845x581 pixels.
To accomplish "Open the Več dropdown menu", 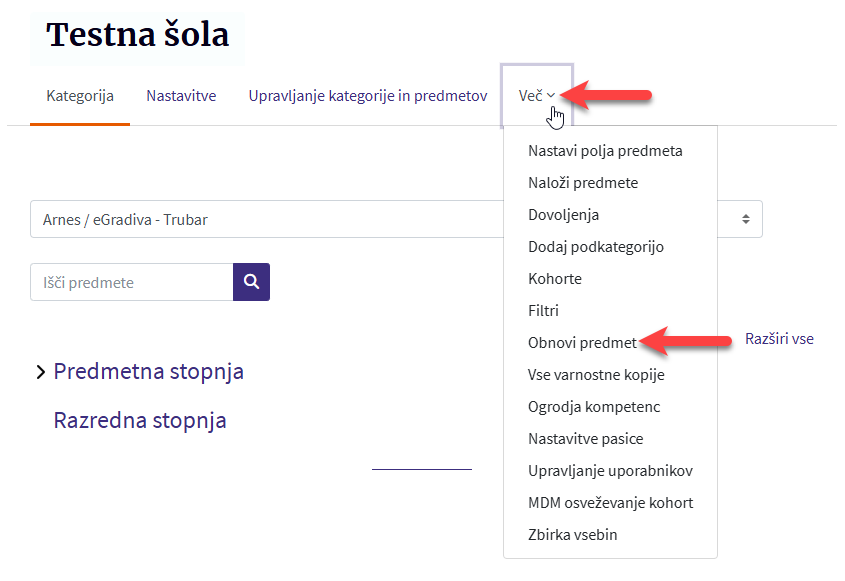I will click(536, 96).
